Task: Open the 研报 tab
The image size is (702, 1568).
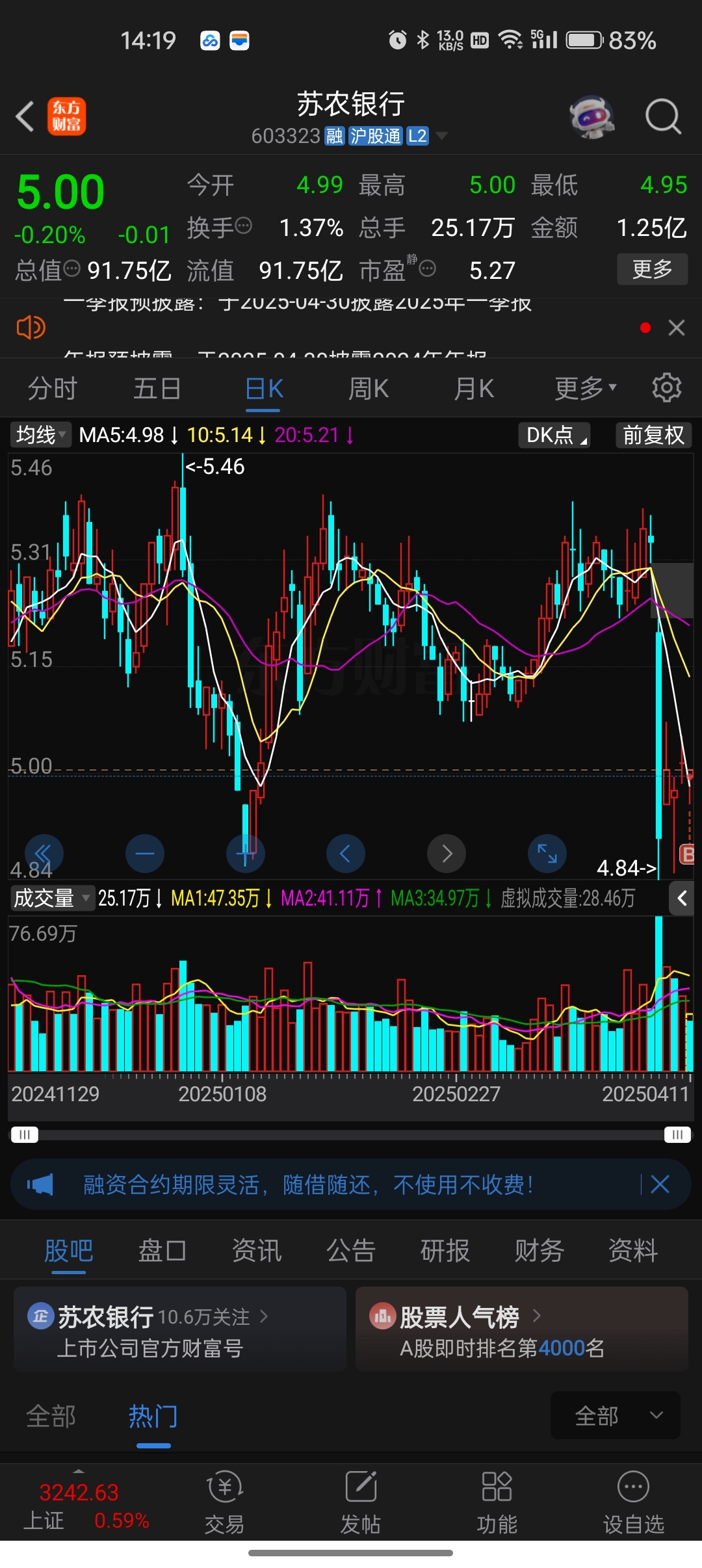Action: 445,1250
